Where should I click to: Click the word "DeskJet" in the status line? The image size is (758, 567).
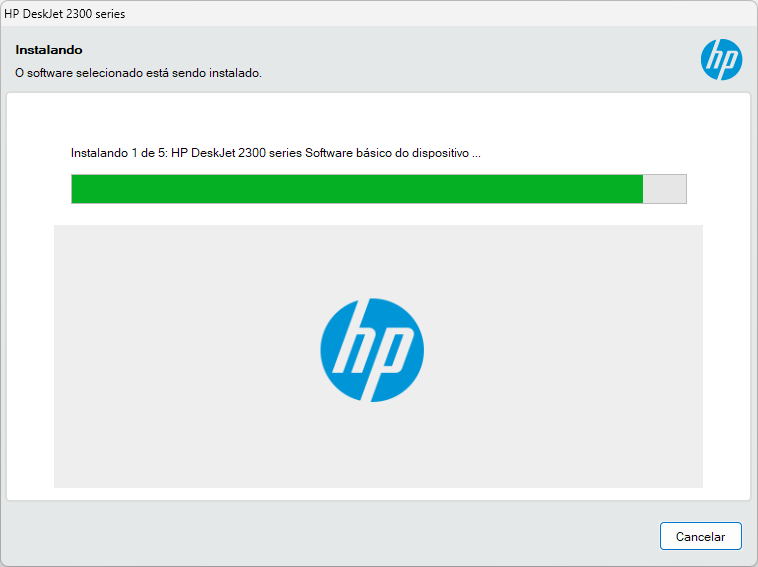213,153
